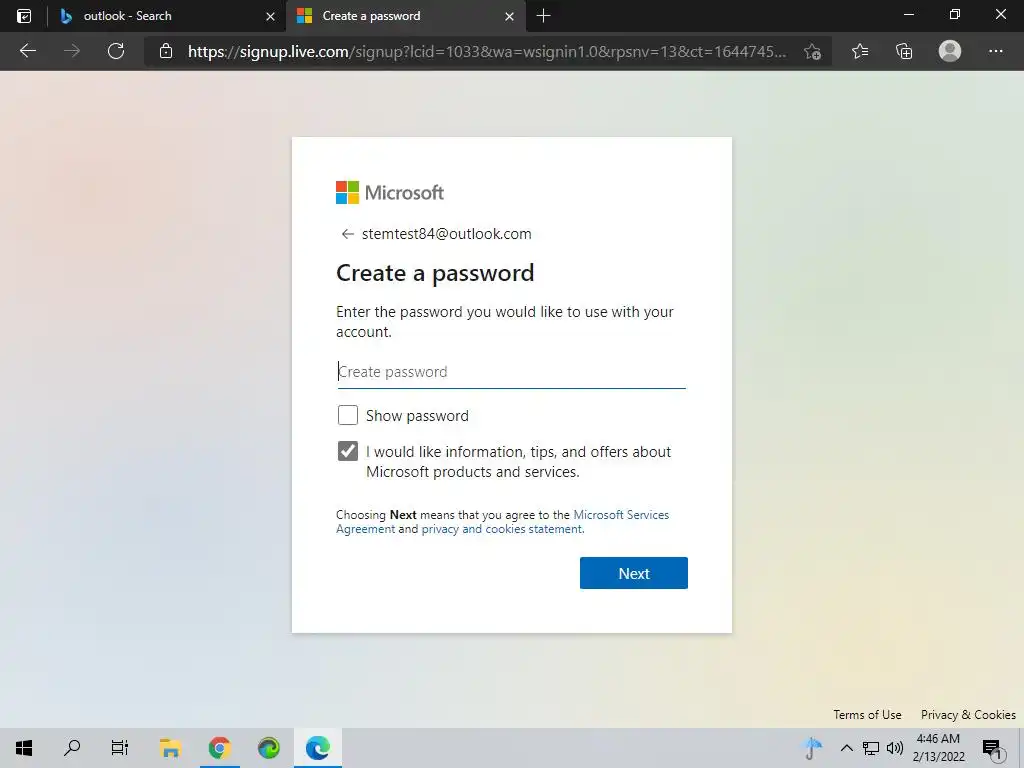
Task: Close the outlook - Search tab
Action: tap(270, 16)
